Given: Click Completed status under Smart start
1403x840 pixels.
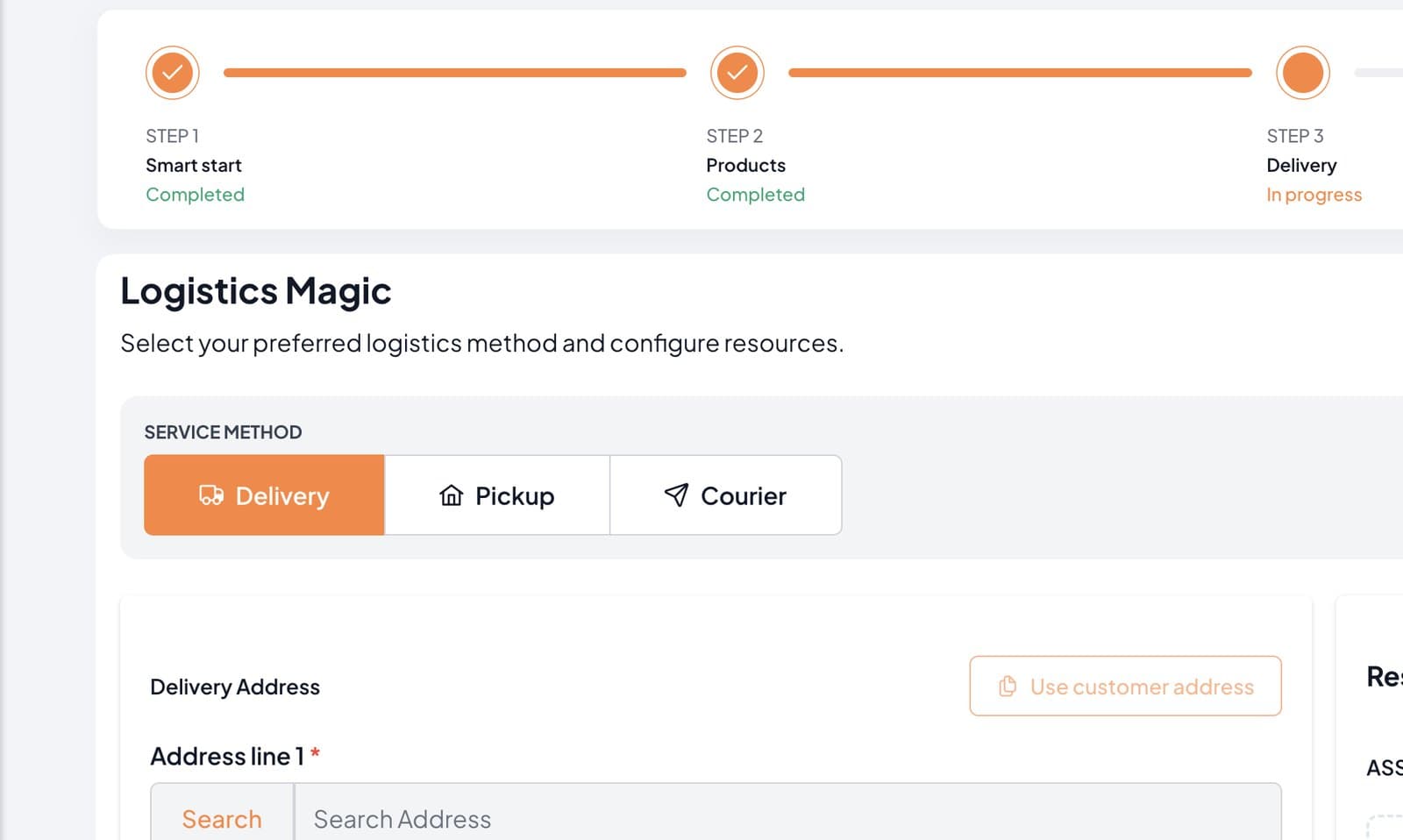Looking at the screenshot, I should 195,195.
